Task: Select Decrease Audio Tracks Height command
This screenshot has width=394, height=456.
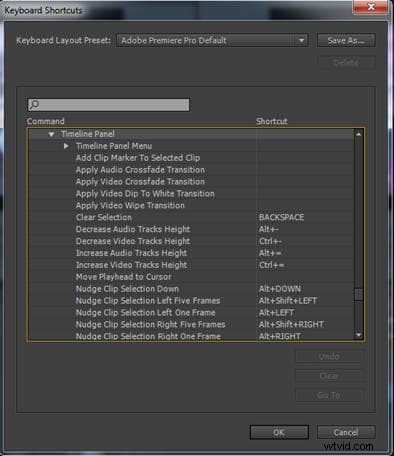Action: tap(133, 229)
